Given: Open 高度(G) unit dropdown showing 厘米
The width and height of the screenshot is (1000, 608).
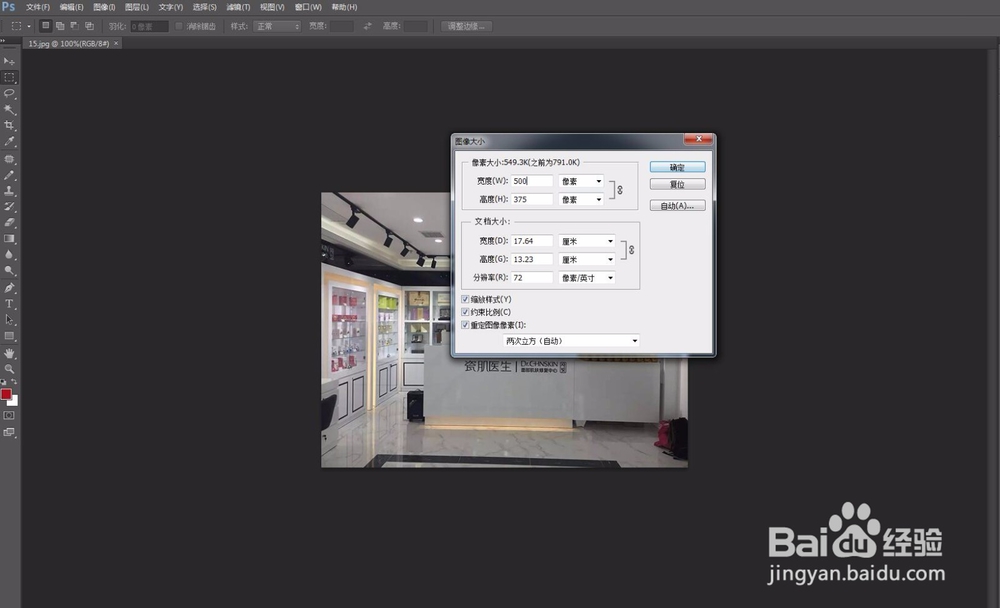Looking at the screenshot, I should coord(587,260).
